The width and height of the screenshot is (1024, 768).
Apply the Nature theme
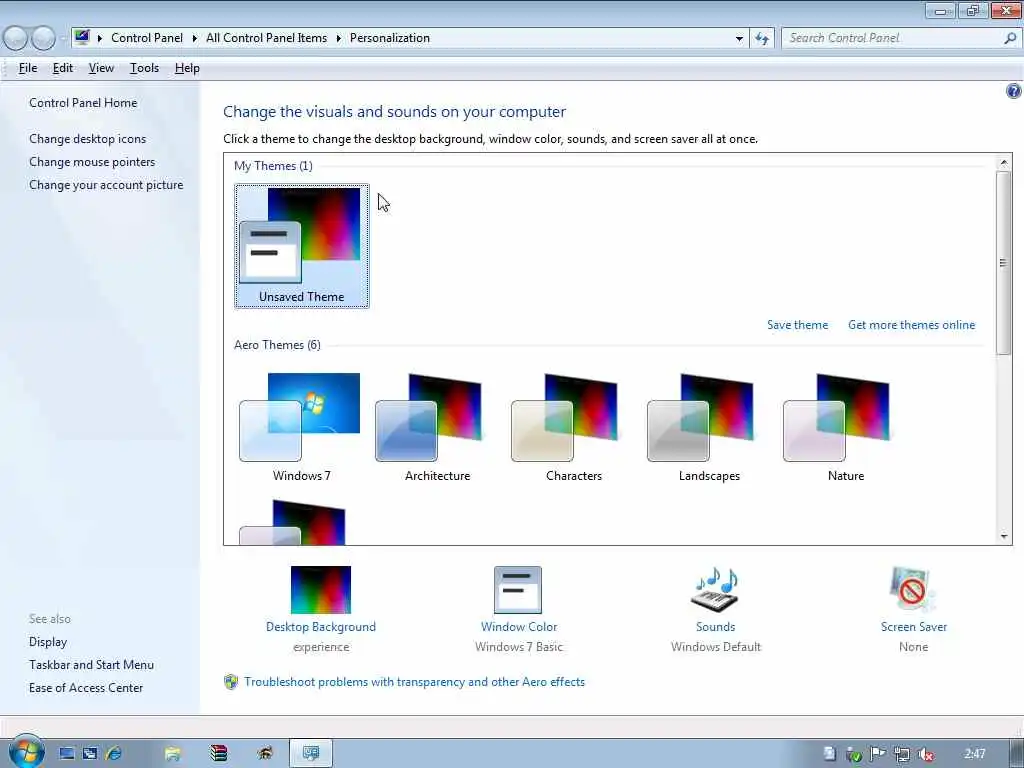click(846, 427)
